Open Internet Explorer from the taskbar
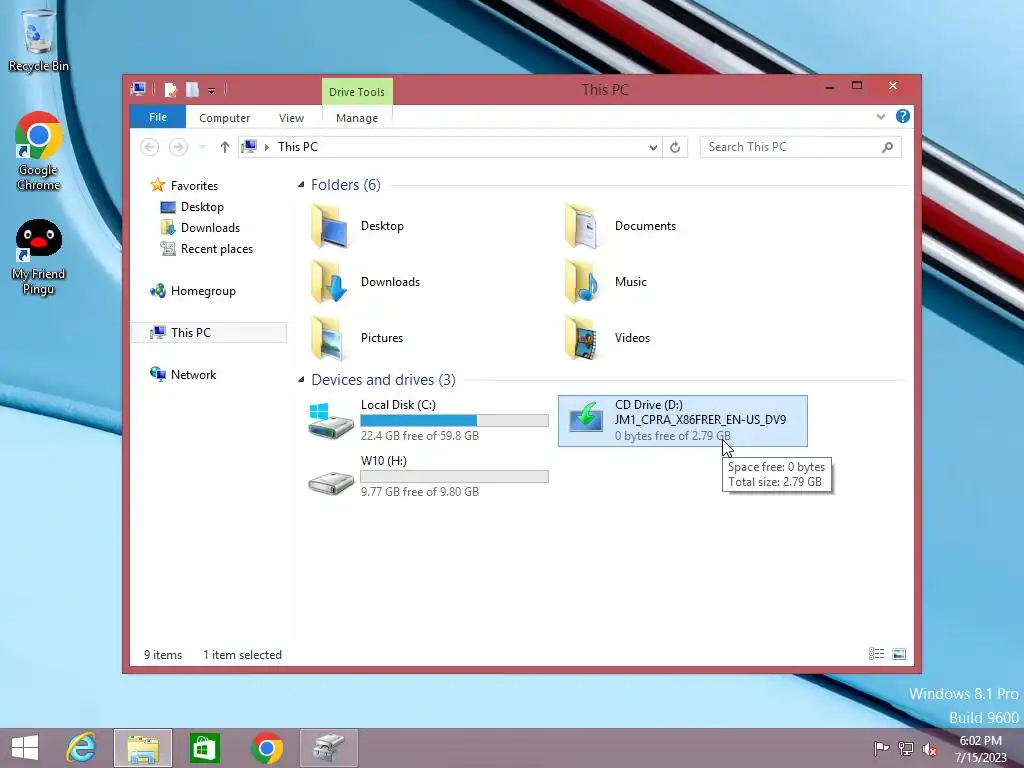Image resolution: width=1024 pixels, height=768 pixels. point(82,748)
